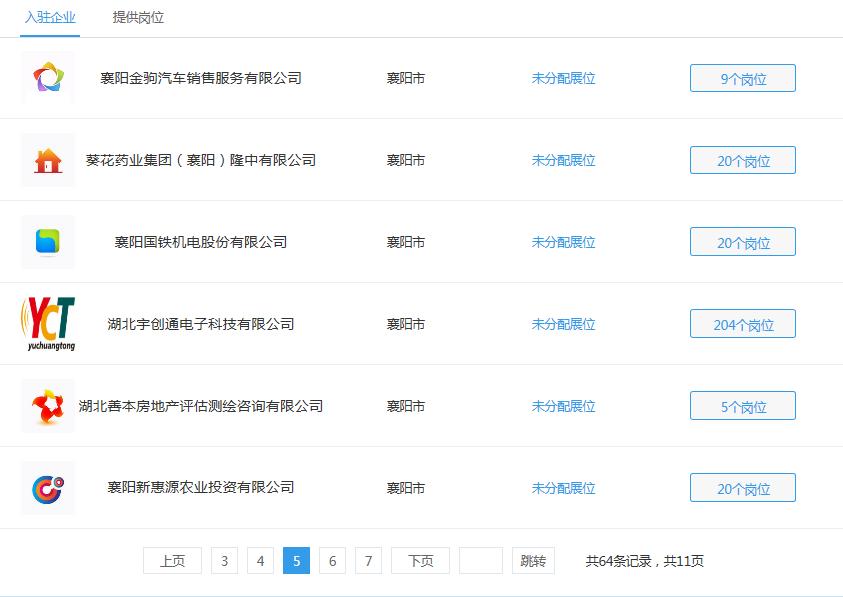Click 襄阳市 in 襄阳新惠源农业投资 row
Image resolution: width=843 pixels, height=597 pixels.
coord(406,488)
